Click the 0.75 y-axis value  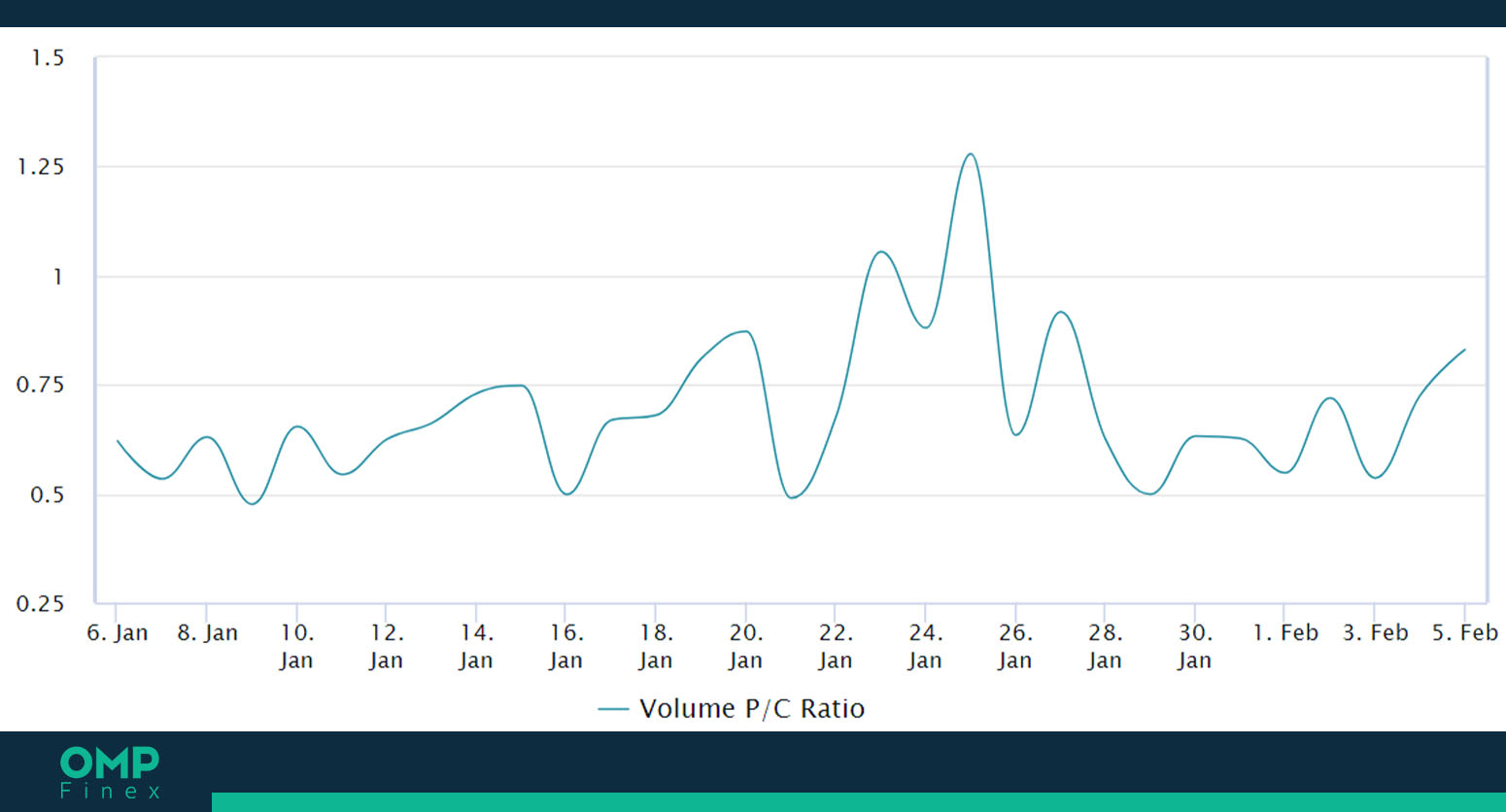[x=41, y=385]
